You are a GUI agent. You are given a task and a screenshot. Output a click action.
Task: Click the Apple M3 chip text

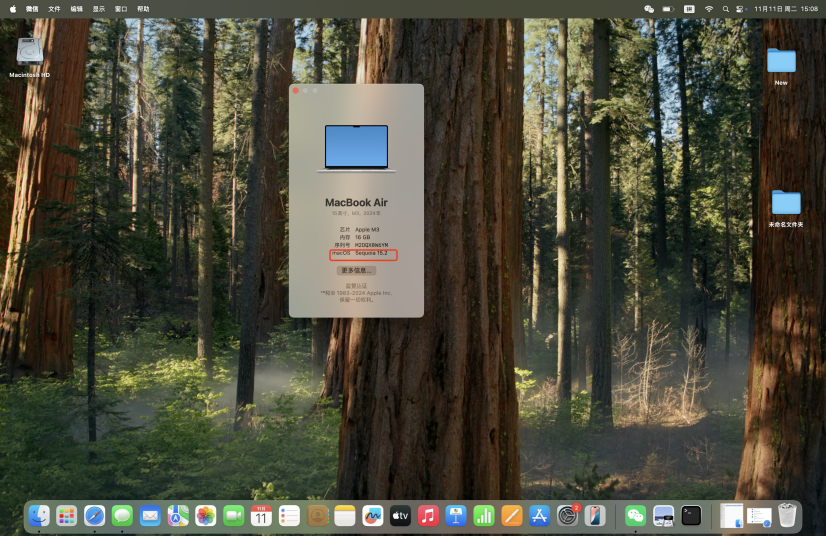[x=367, y=229]
